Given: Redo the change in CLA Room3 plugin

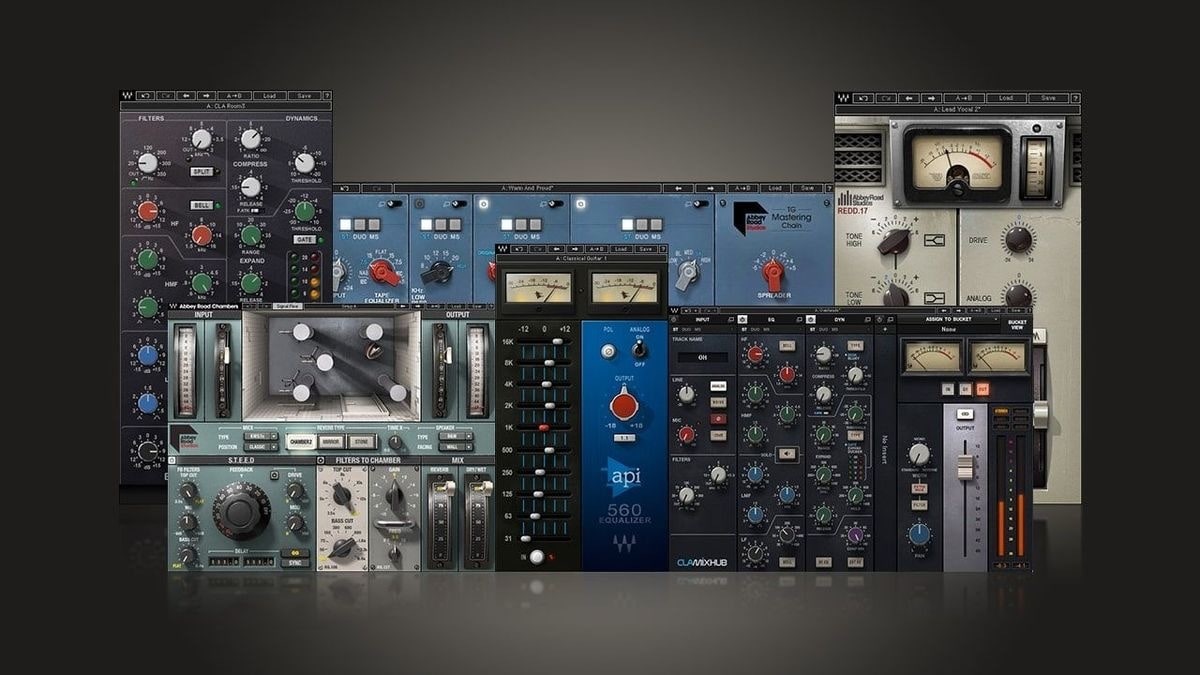Looking at the screenshot, I should (x=166, y=97).
